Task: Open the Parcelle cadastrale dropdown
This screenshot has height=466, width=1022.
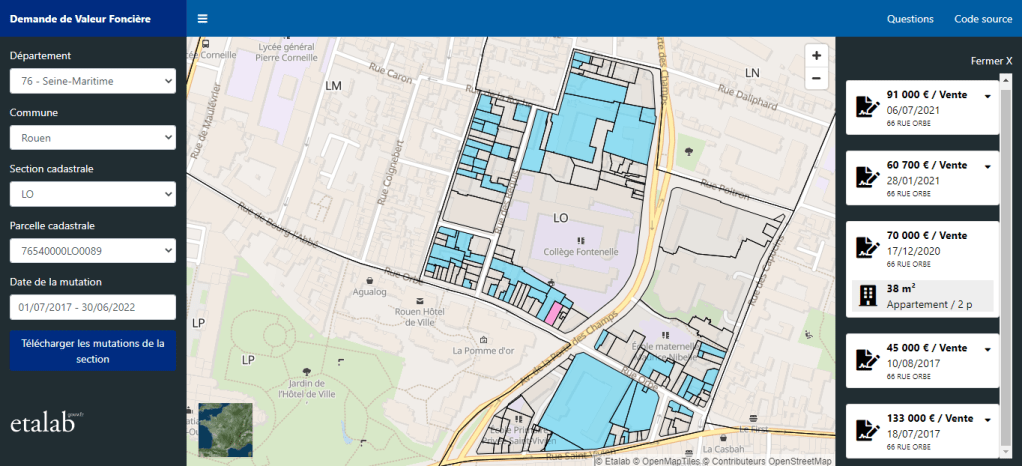Action: pyautogui.click(x=92, y=251)
